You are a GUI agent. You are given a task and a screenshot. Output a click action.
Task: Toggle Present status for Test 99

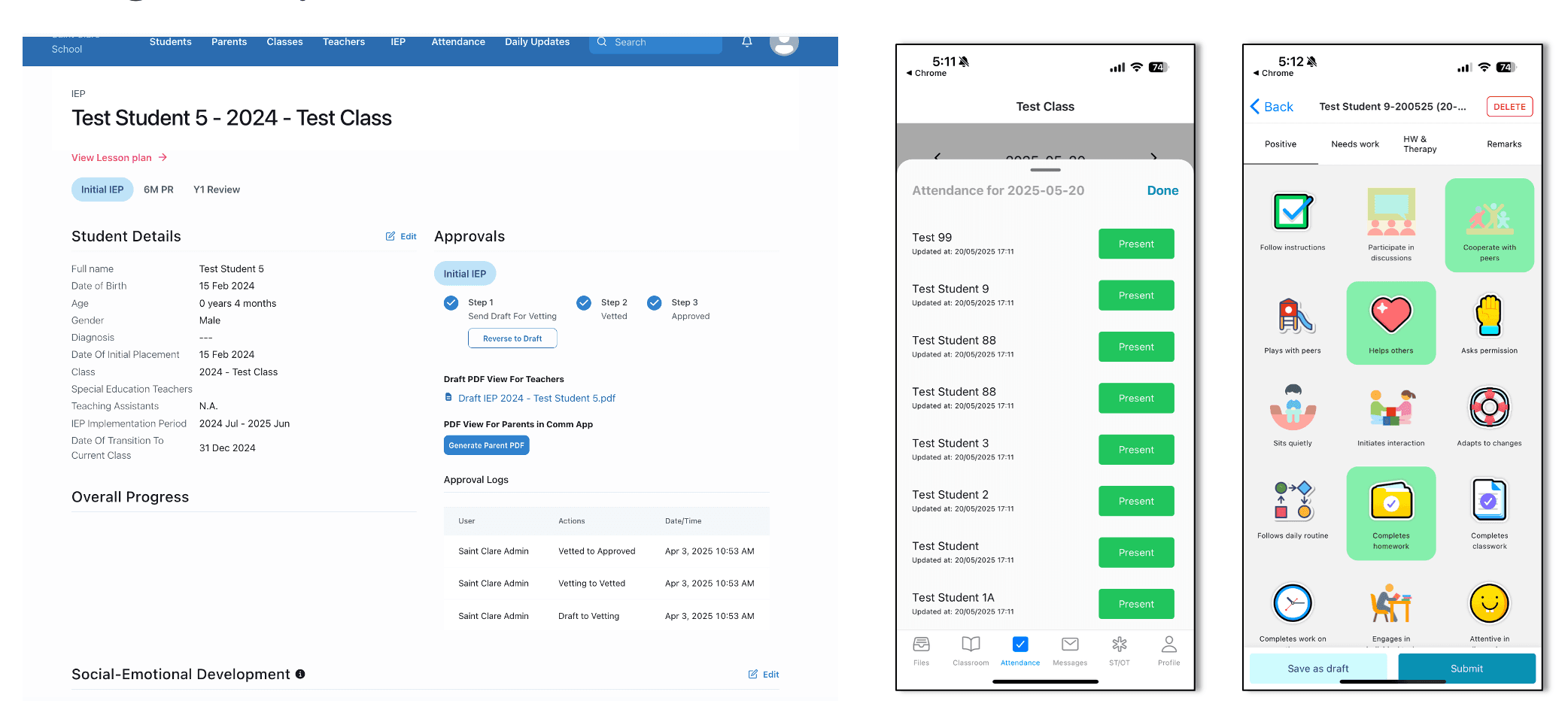pos(1136,244)
